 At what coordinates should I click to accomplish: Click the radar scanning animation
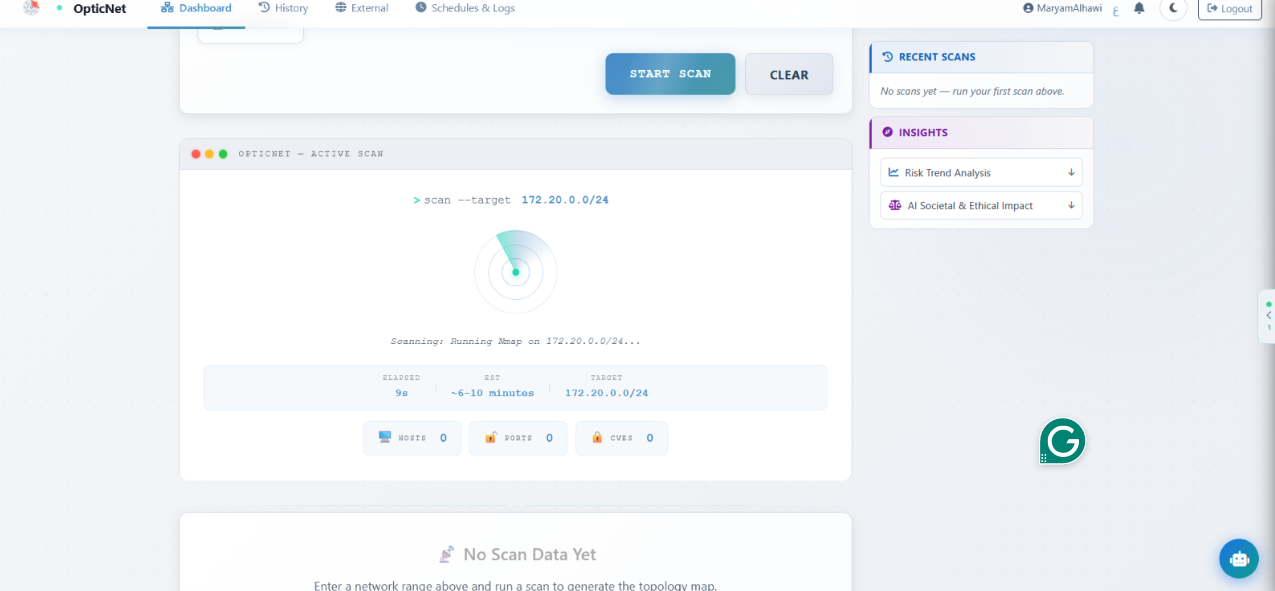click(x=516, y=272)
